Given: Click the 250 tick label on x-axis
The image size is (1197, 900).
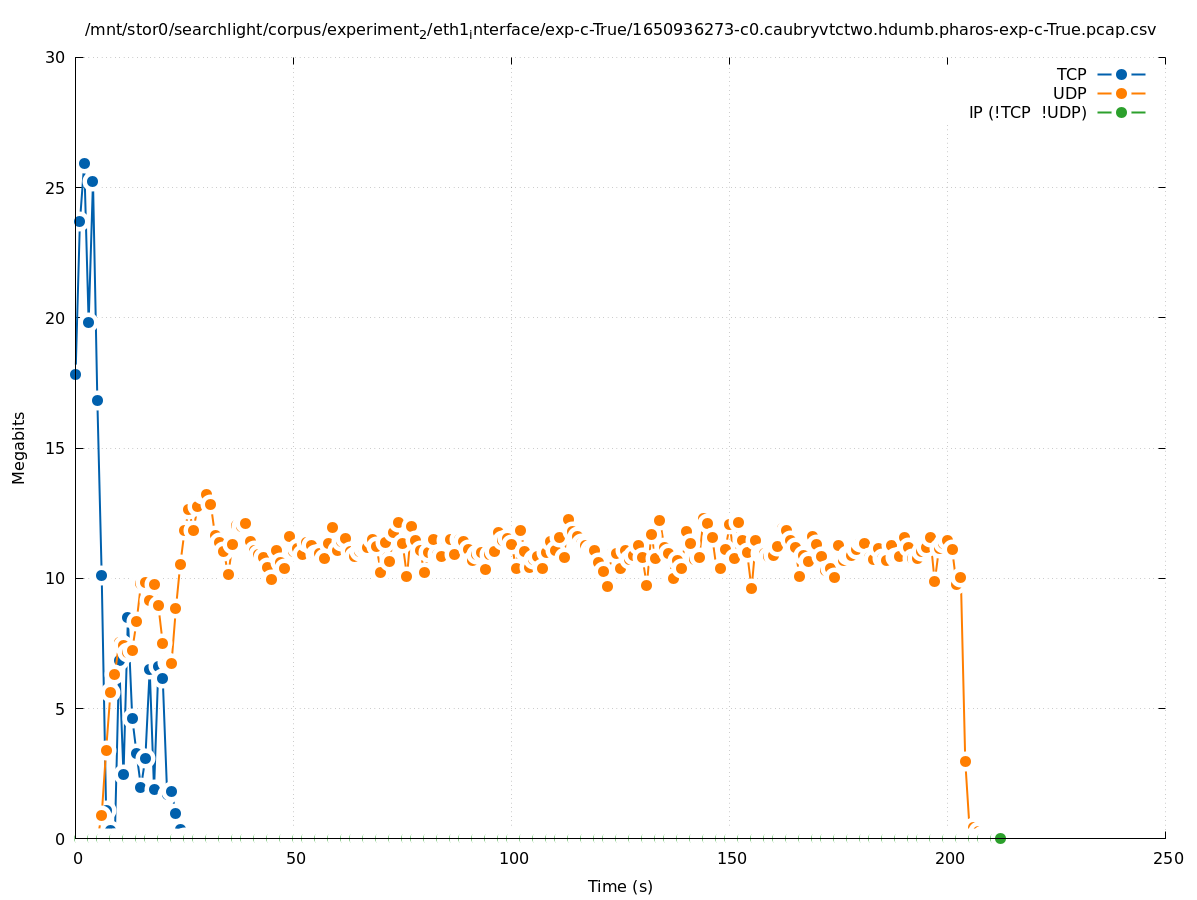Looking at the screenshot, I should pos(1167,859).
